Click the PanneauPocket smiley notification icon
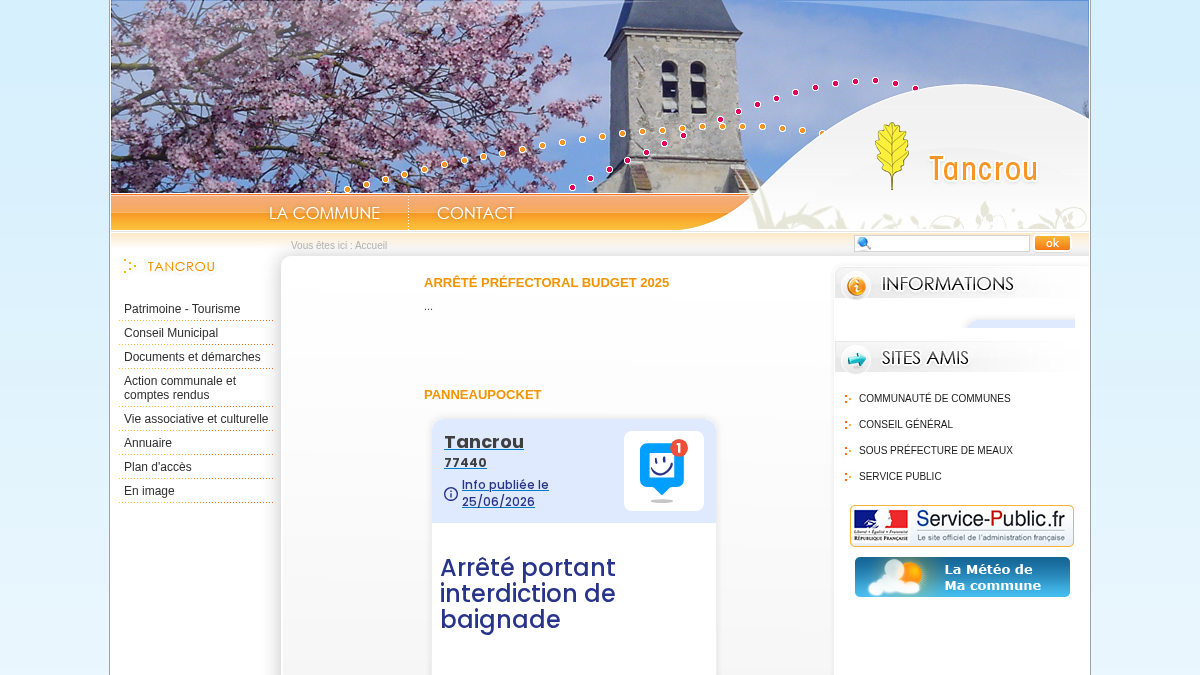Viewport: 1200px width, 675px height. [x=664, y=471]
